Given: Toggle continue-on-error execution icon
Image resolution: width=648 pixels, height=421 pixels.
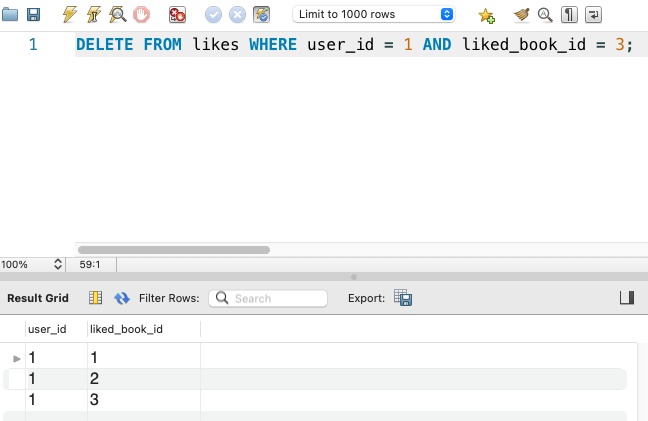Looking at the screenshot, I should pos(177,14).
